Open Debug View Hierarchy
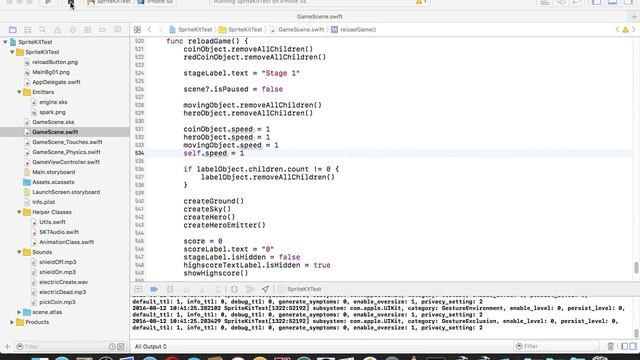This screenshot has width=640, height=360. (x=234, y=289)
